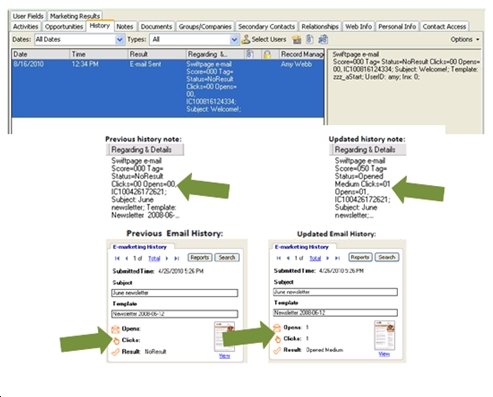The width and height of the screenshot is (493, 397).
Task: Click the attachment paperclip column header
Action: click(x=250, y=54)
